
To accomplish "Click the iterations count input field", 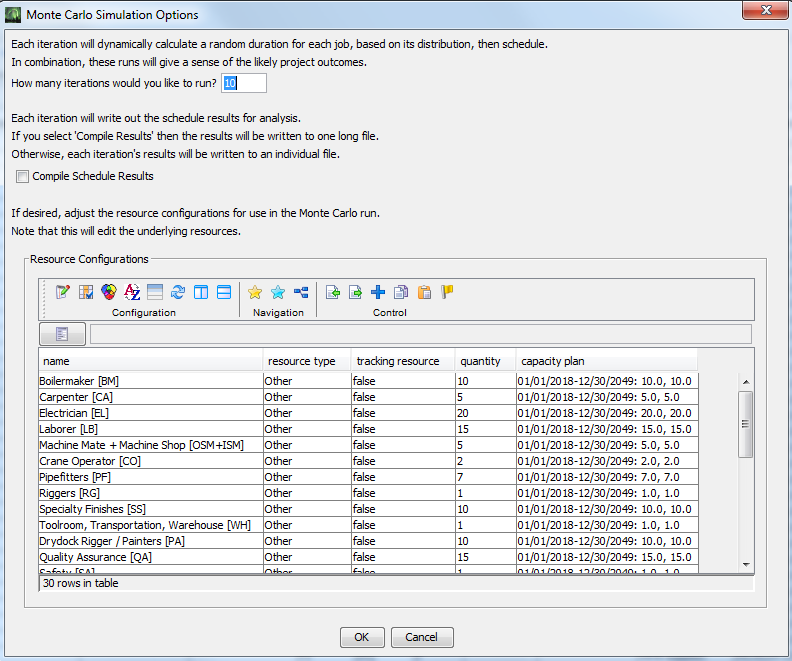I will coord(244,83).
